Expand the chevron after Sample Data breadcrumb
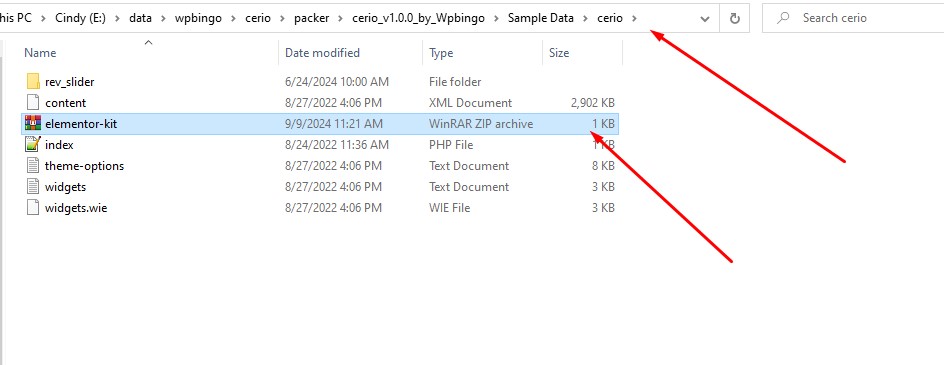 tap(585, 18)
